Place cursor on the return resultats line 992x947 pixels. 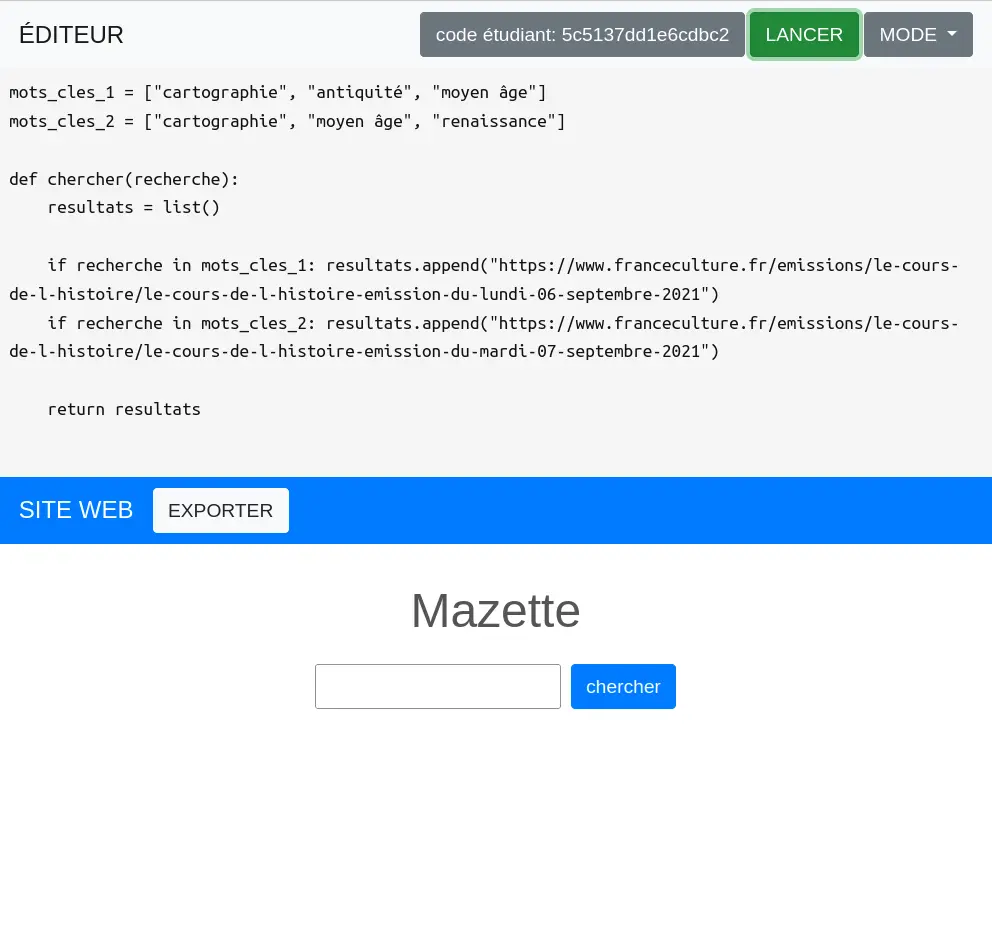pyautogui.click(x=124, y=409)
